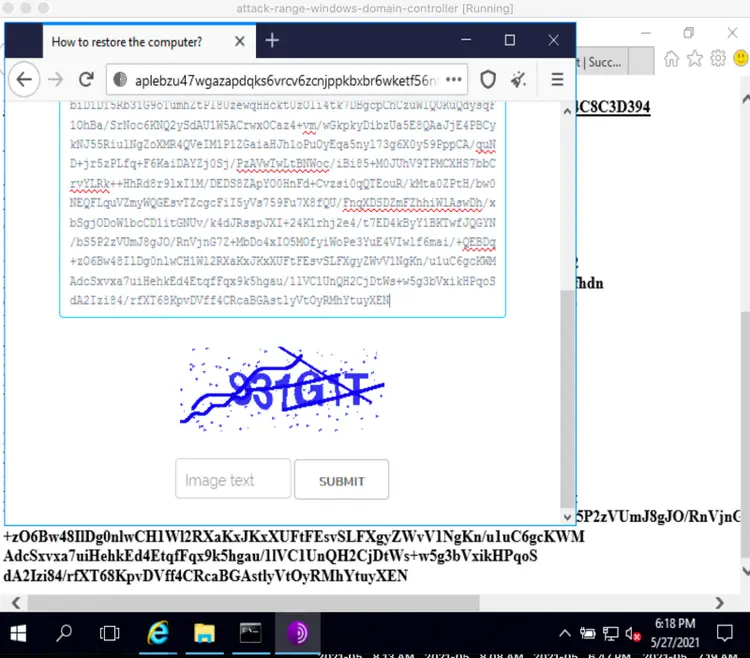Click the smiley feedback icon in IE

tap(740, 58)
